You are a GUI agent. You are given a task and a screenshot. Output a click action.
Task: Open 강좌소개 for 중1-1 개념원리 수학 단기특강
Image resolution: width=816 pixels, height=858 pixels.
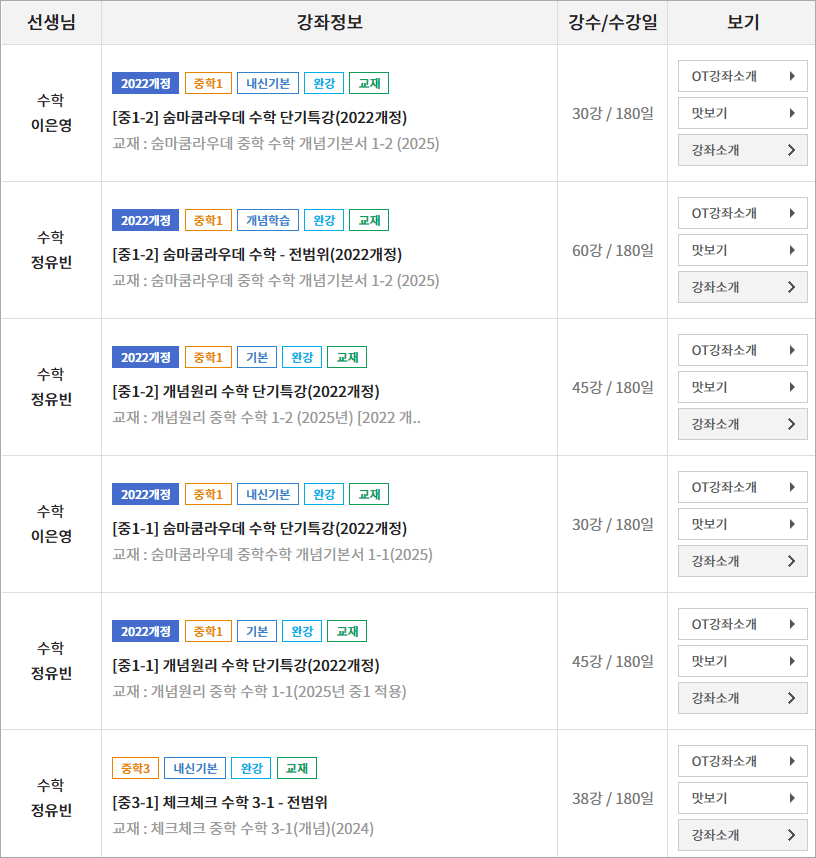click(742, 698)
